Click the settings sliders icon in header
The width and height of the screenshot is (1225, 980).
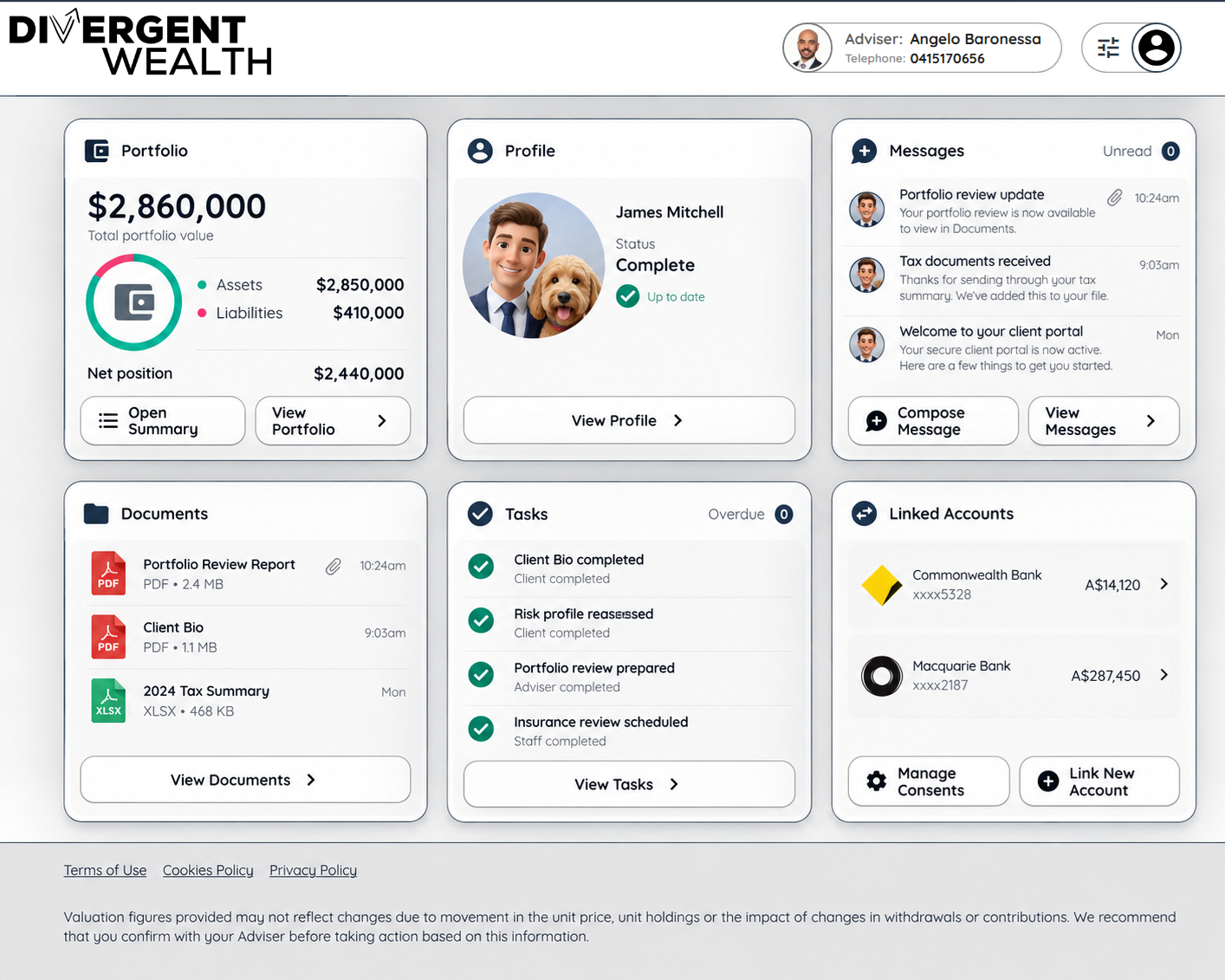(x=1108, y=48)
